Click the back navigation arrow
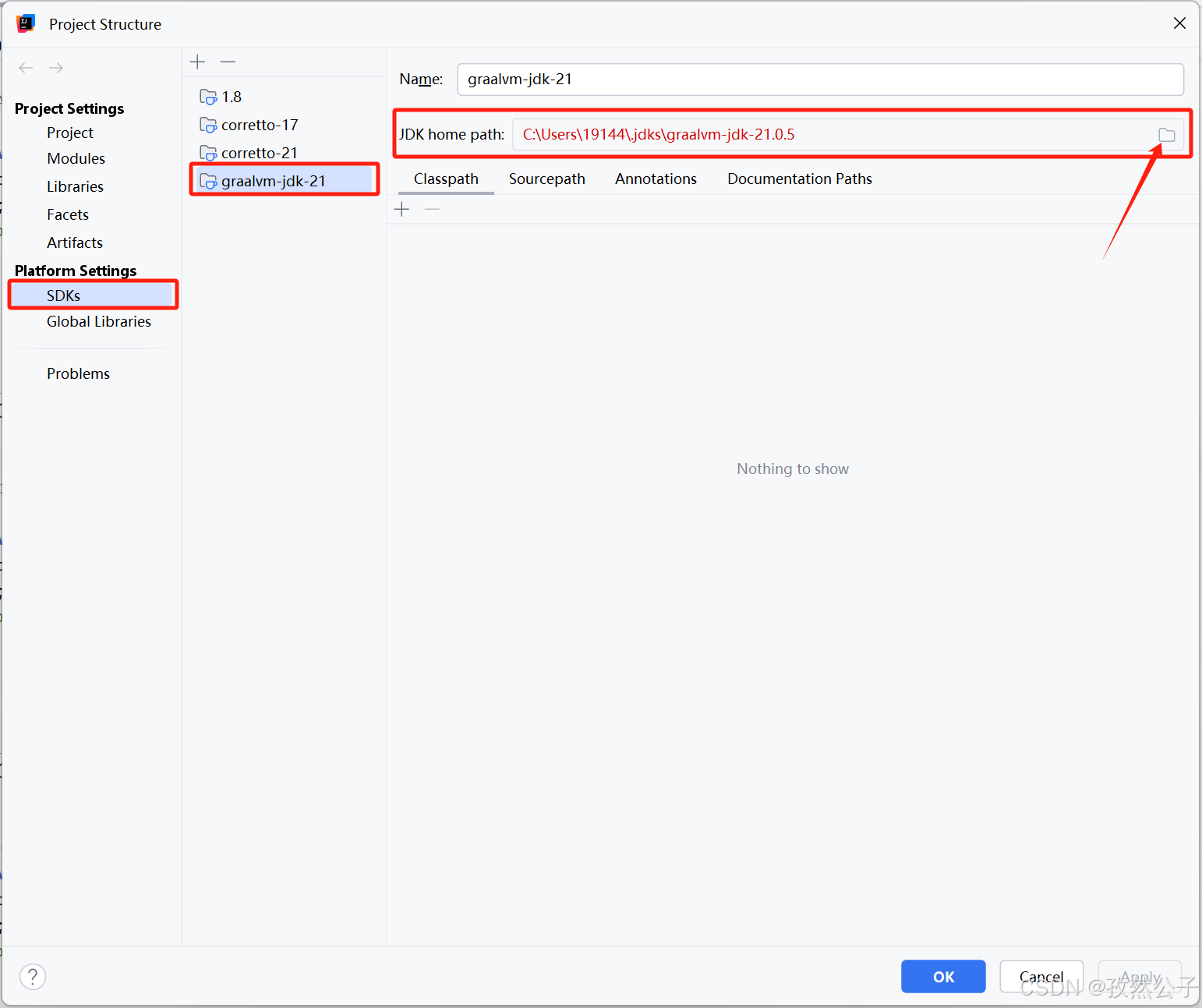The image size is (1202, 1008). tap(26, 68)
